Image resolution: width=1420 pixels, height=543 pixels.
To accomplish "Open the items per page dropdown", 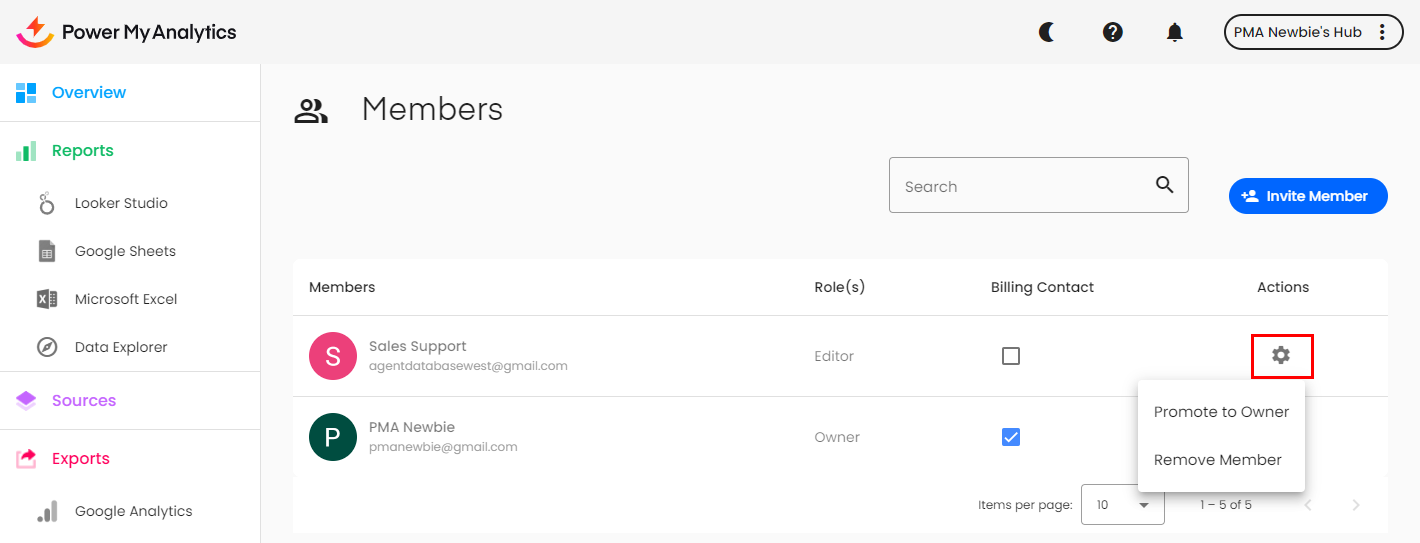I will [1122, 505].
